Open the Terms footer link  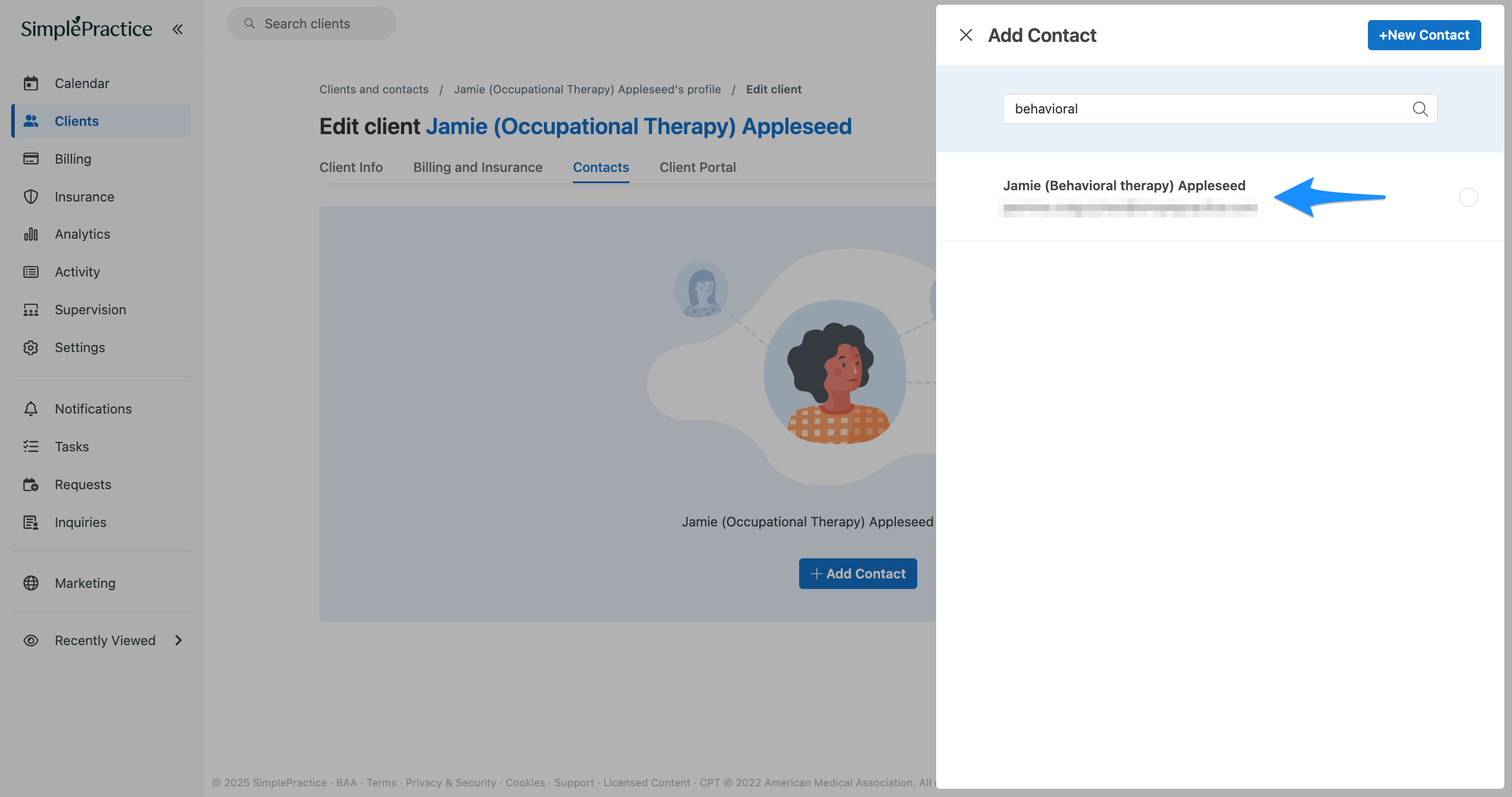point(382,782)
